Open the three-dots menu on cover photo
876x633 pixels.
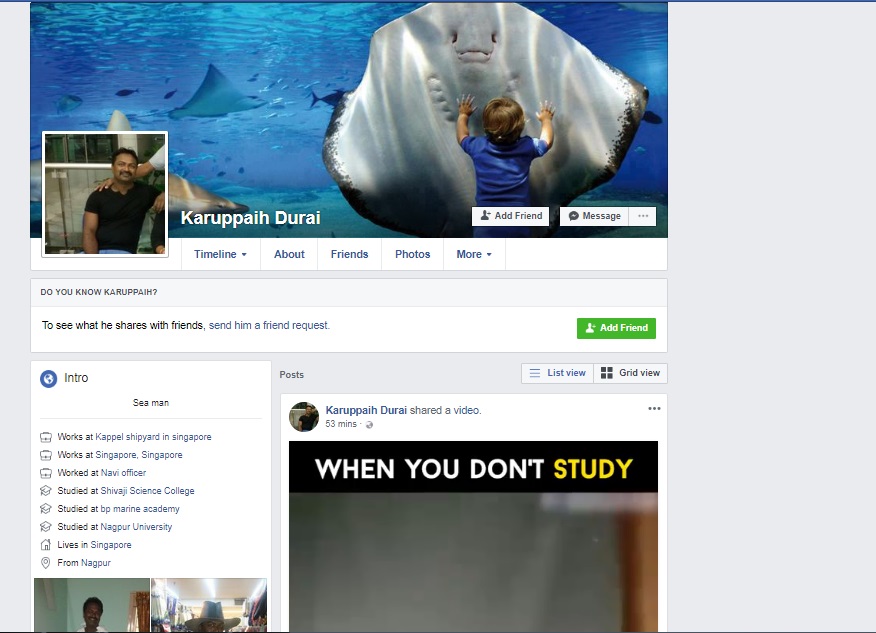coord(643,216)
